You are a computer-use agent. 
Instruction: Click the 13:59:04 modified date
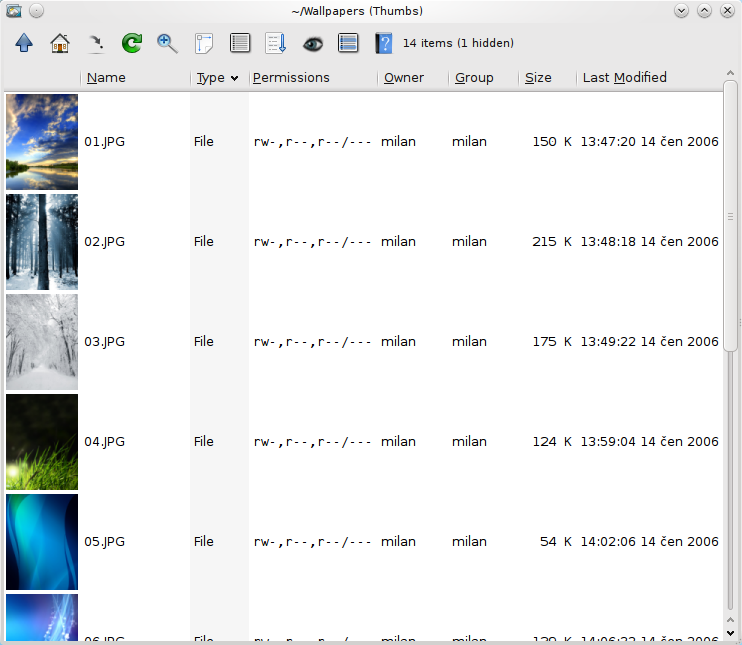click(649, 441)
